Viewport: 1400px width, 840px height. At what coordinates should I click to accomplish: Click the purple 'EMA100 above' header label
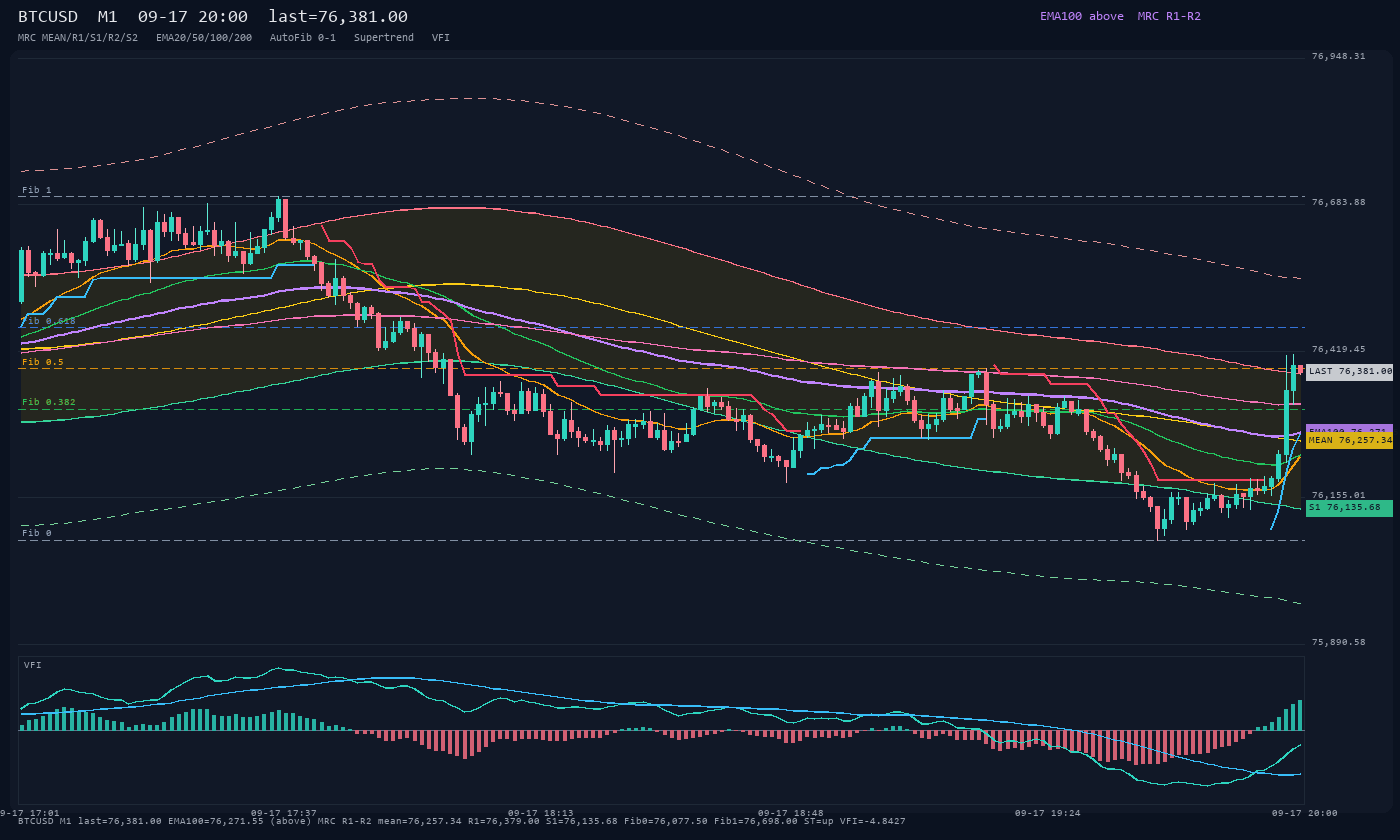point(1081,16)
